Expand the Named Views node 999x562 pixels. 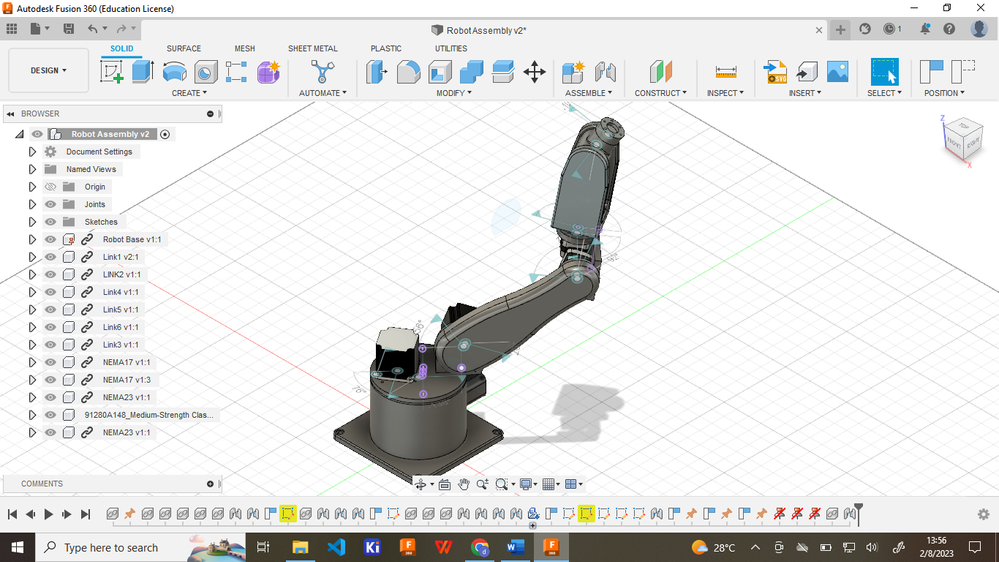click(x=32, y=169)
